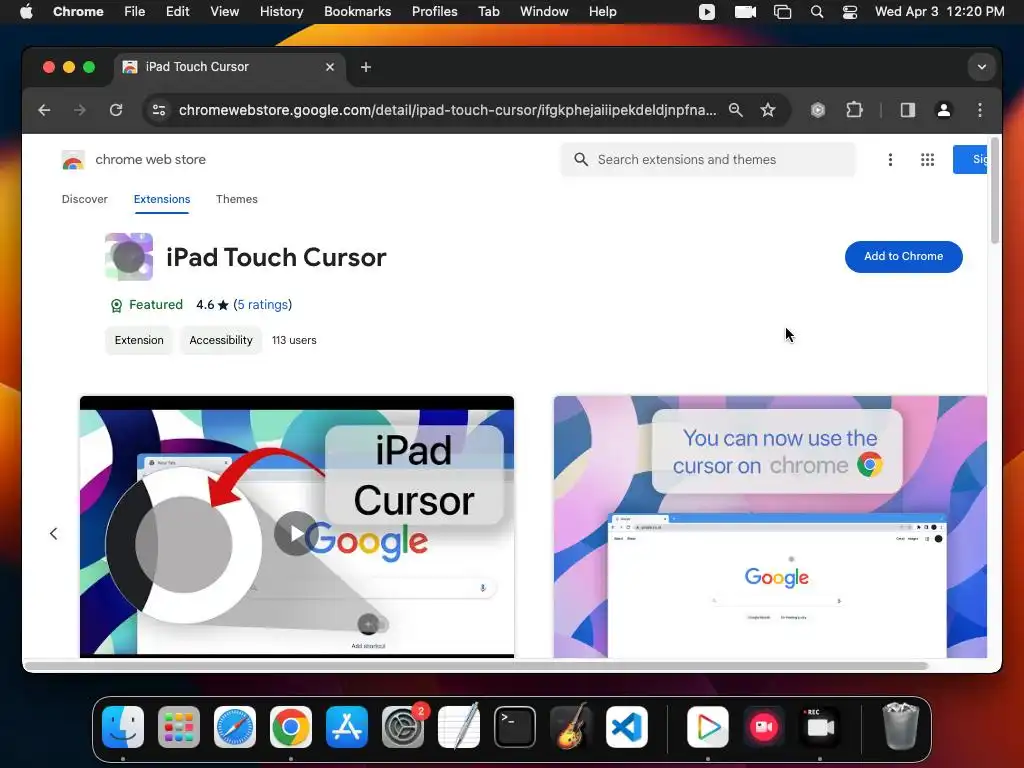Click the Wed Apr 3 12:20 PM clock
This screenshot has width=1024, height=768.
click(x=939, y=12)
